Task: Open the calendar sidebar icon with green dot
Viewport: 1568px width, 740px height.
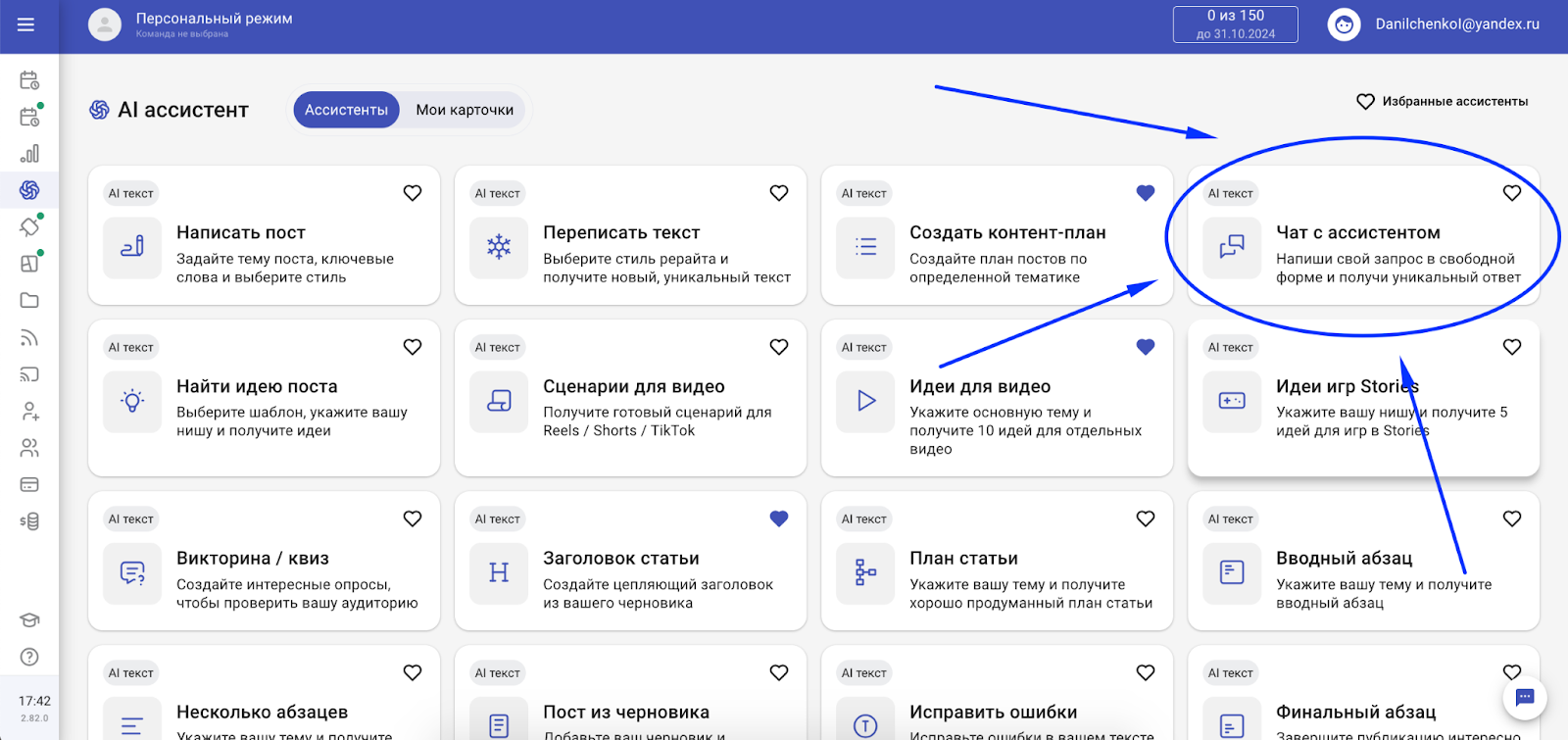Action: point(29,117)
